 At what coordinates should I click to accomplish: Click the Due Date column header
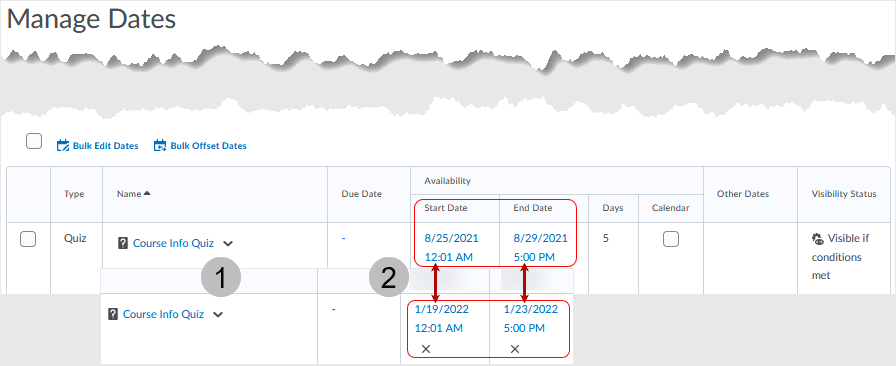pyautogui.click(x=362, y=194)
